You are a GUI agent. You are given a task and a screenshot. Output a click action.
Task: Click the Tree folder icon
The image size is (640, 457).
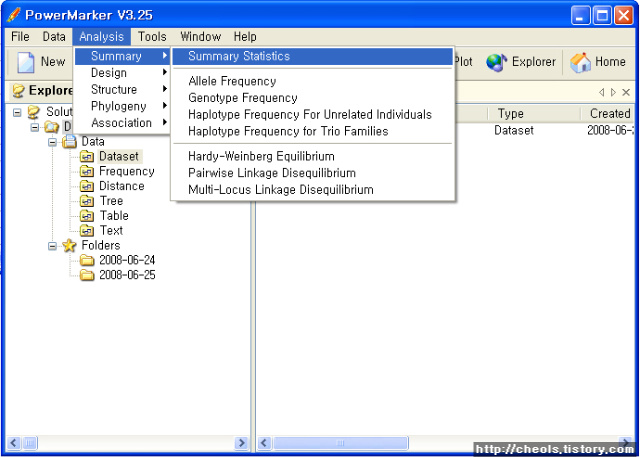tap(87, 201)
